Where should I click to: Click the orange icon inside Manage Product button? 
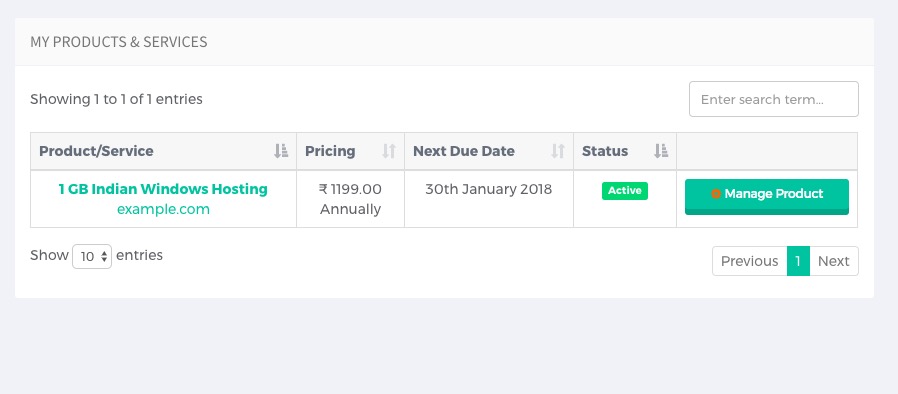pyautogui.click(x=716, y=194)
